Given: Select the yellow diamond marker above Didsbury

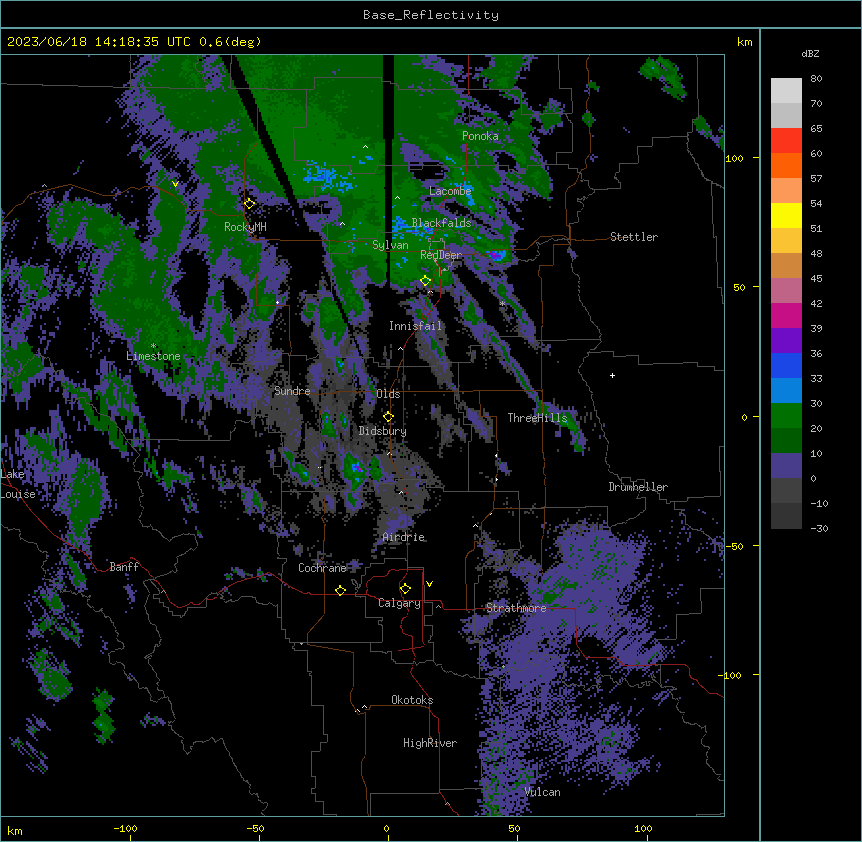Looking at the screenshot, I should pos(389,416).
